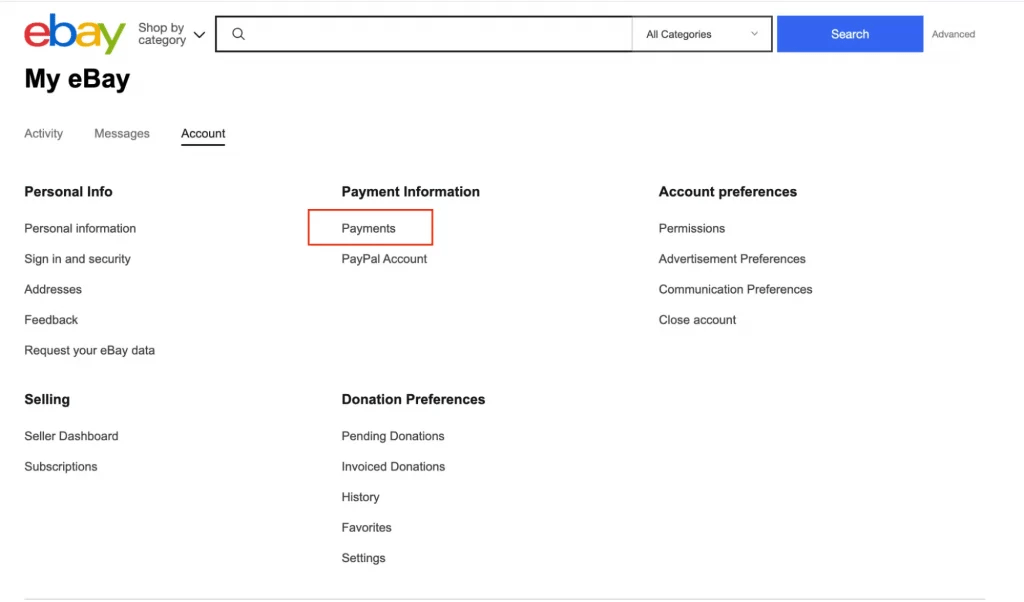Click the search magnifier icon
The width and height of the screenshot is (1024, 602).
pyautogui.click(x=238, y=33)
